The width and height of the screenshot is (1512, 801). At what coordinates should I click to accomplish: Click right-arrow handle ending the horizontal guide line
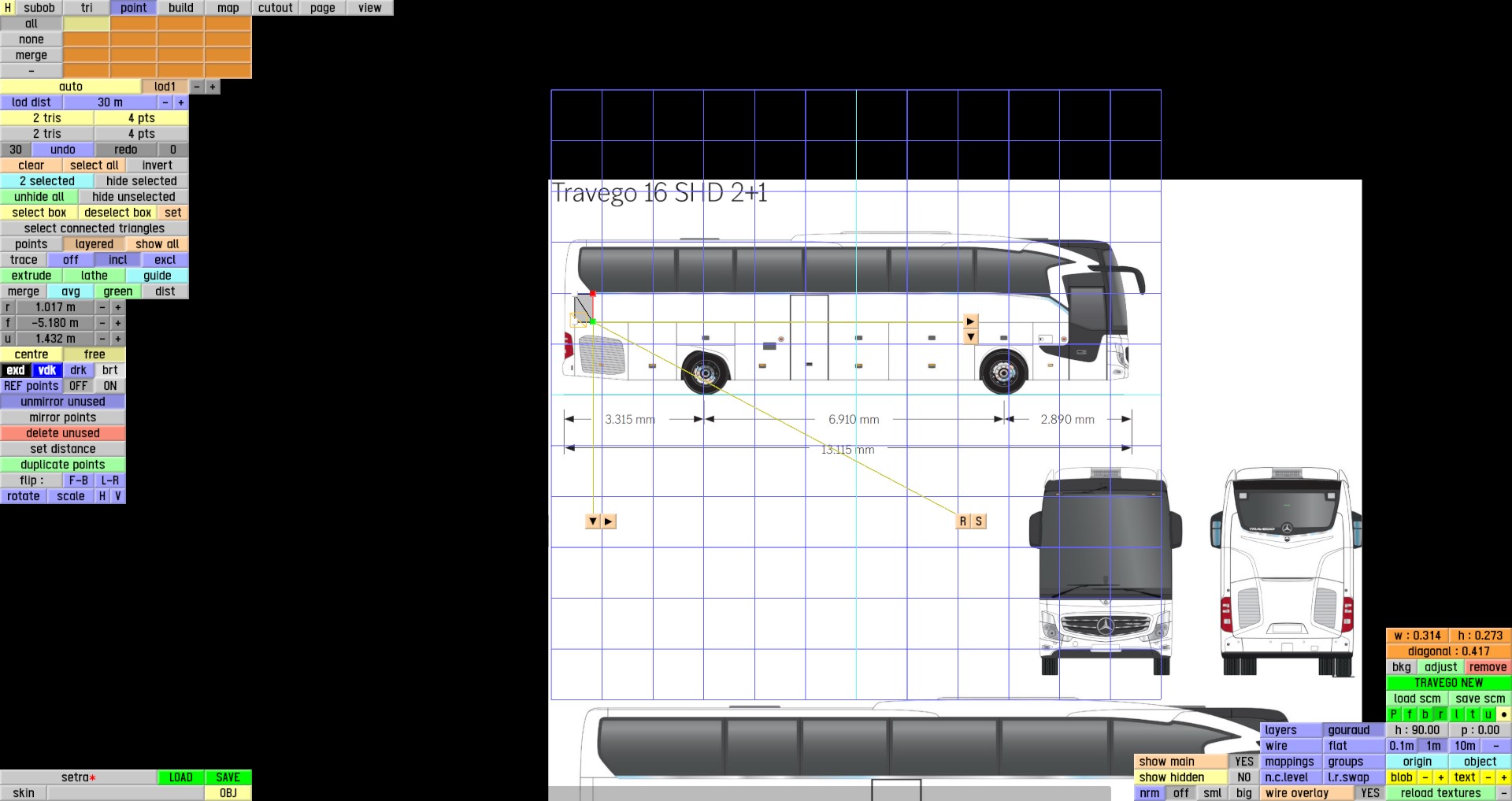(x=971, y=321)
